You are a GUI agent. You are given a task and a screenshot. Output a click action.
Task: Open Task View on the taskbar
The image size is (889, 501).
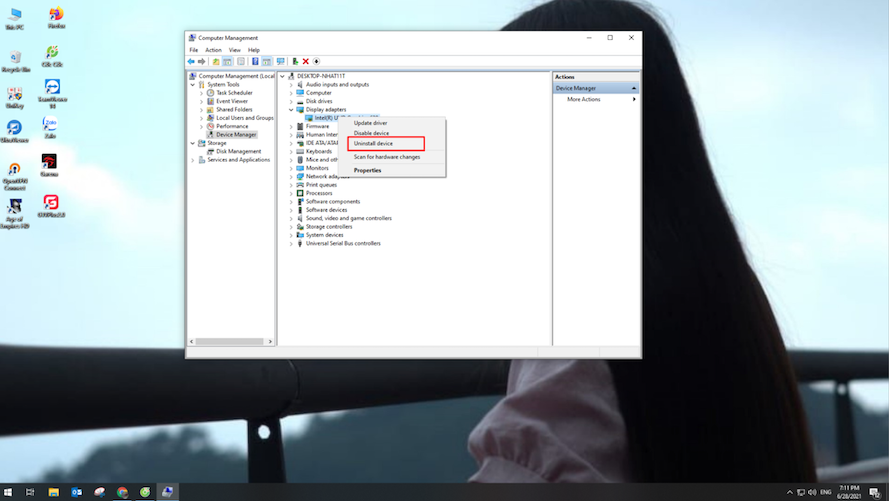point(30,492)
